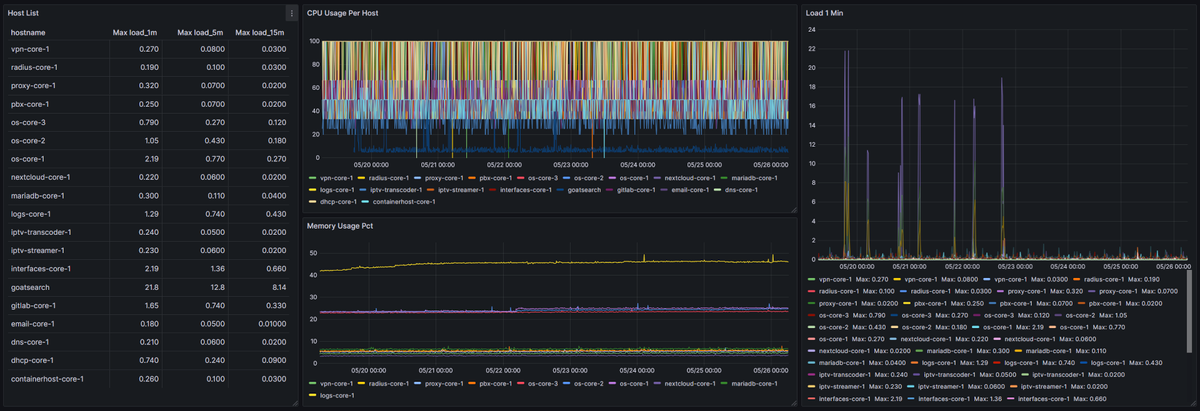Click the CPU Usage Per Host resize handle
The height and width of the screenshot is (411, 1200).
coord(793,208)
